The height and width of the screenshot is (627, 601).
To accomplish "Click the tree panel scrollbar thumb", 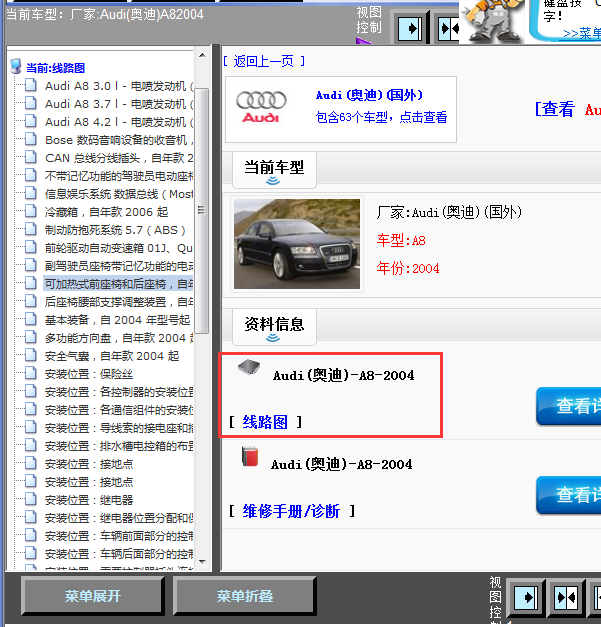I will click(202, 210).
